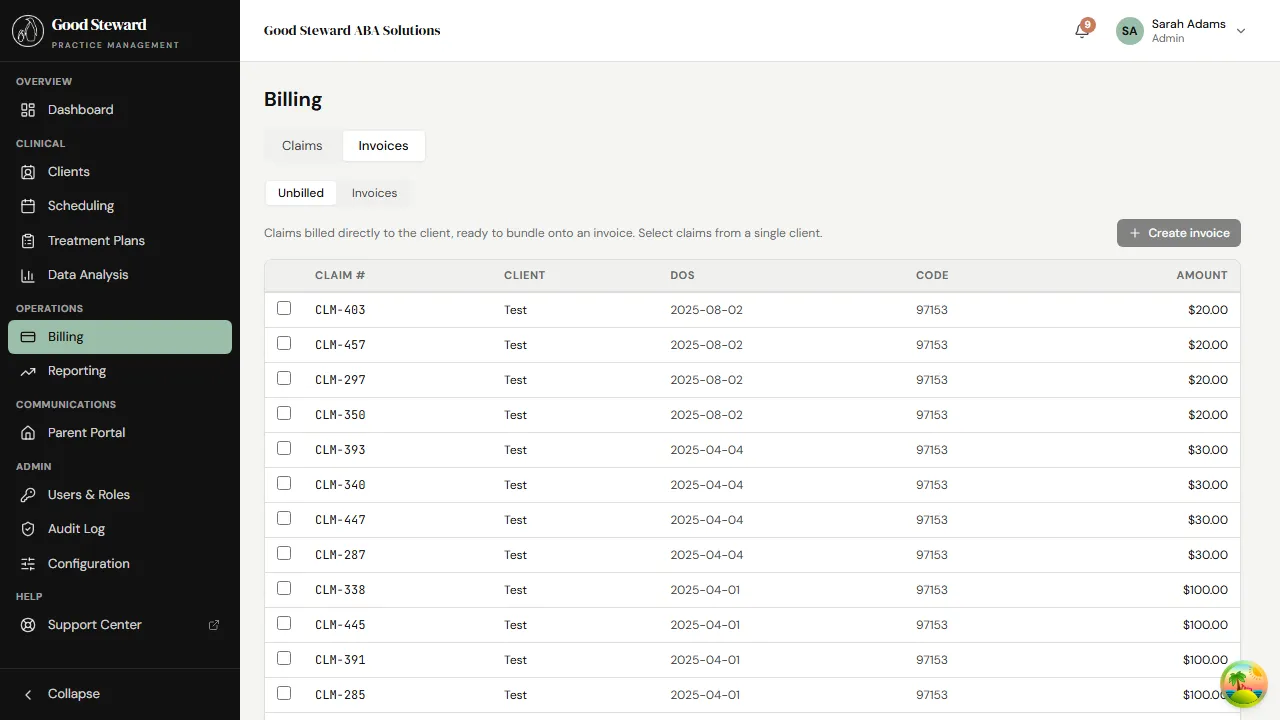Click the notification count badge showing 9
Screen dimensions: 1280x720
pyautogui.click(x=1086, y=22)
